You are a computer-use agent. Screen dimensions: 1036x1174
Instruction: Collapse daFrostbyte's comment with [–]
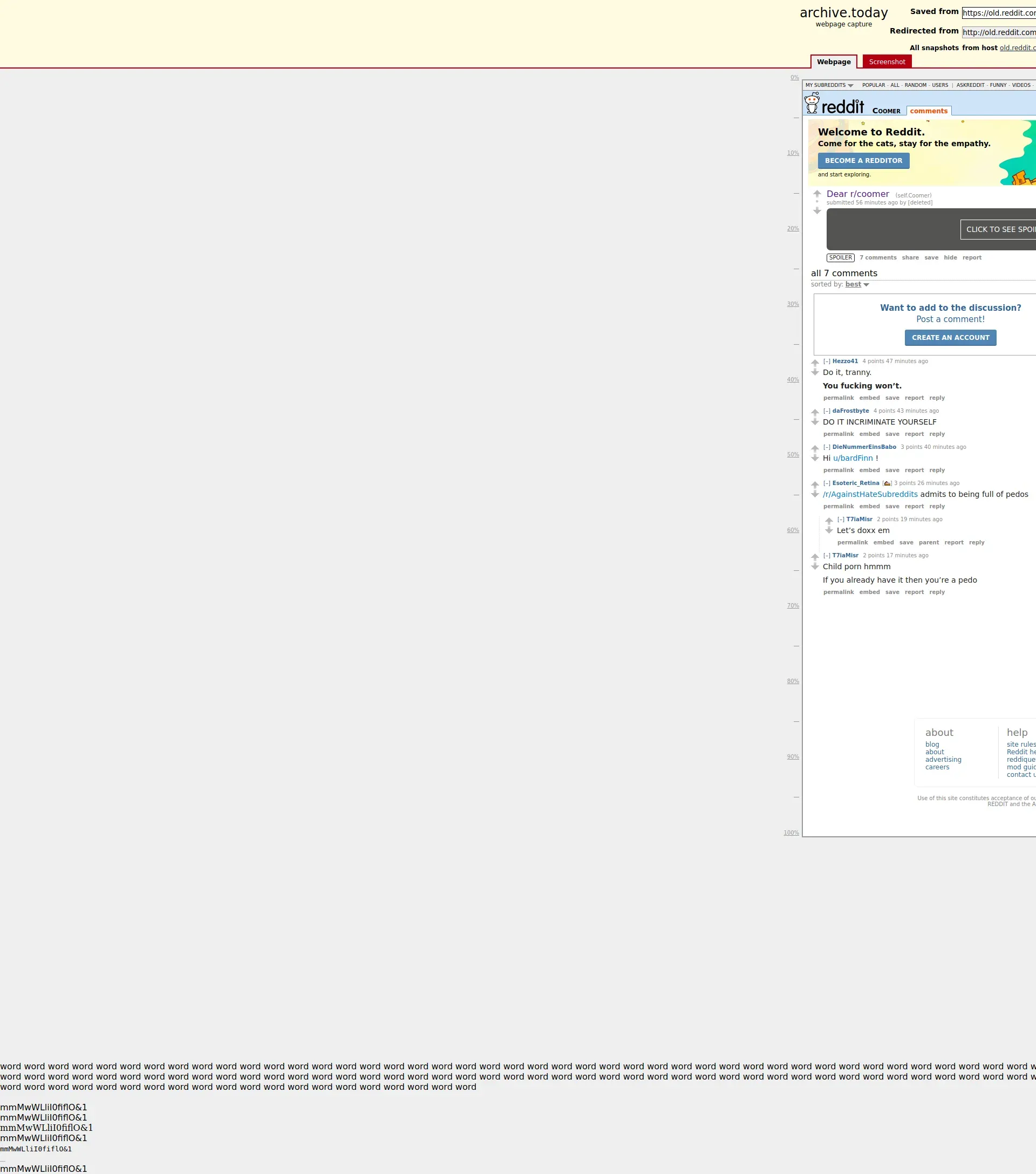pyautogui.click(x=827, y=411)
